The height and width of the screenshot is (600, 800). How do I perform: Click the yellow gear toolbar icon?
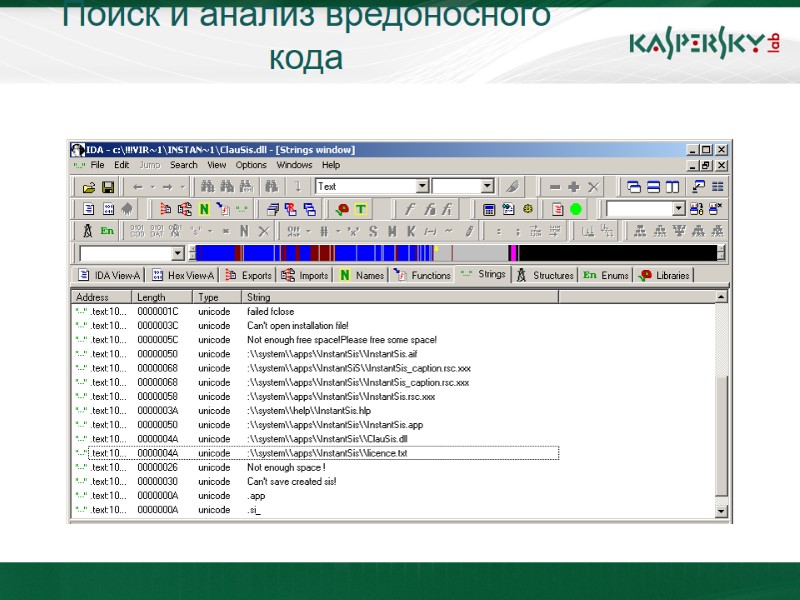[528, 209]
